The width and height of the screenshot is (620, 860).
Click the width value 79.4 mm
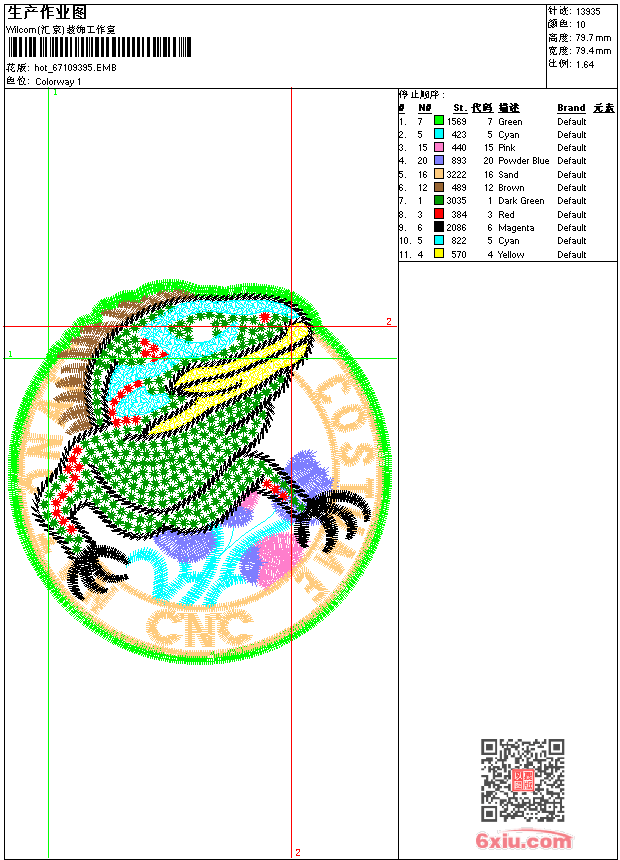click(593, 51)
